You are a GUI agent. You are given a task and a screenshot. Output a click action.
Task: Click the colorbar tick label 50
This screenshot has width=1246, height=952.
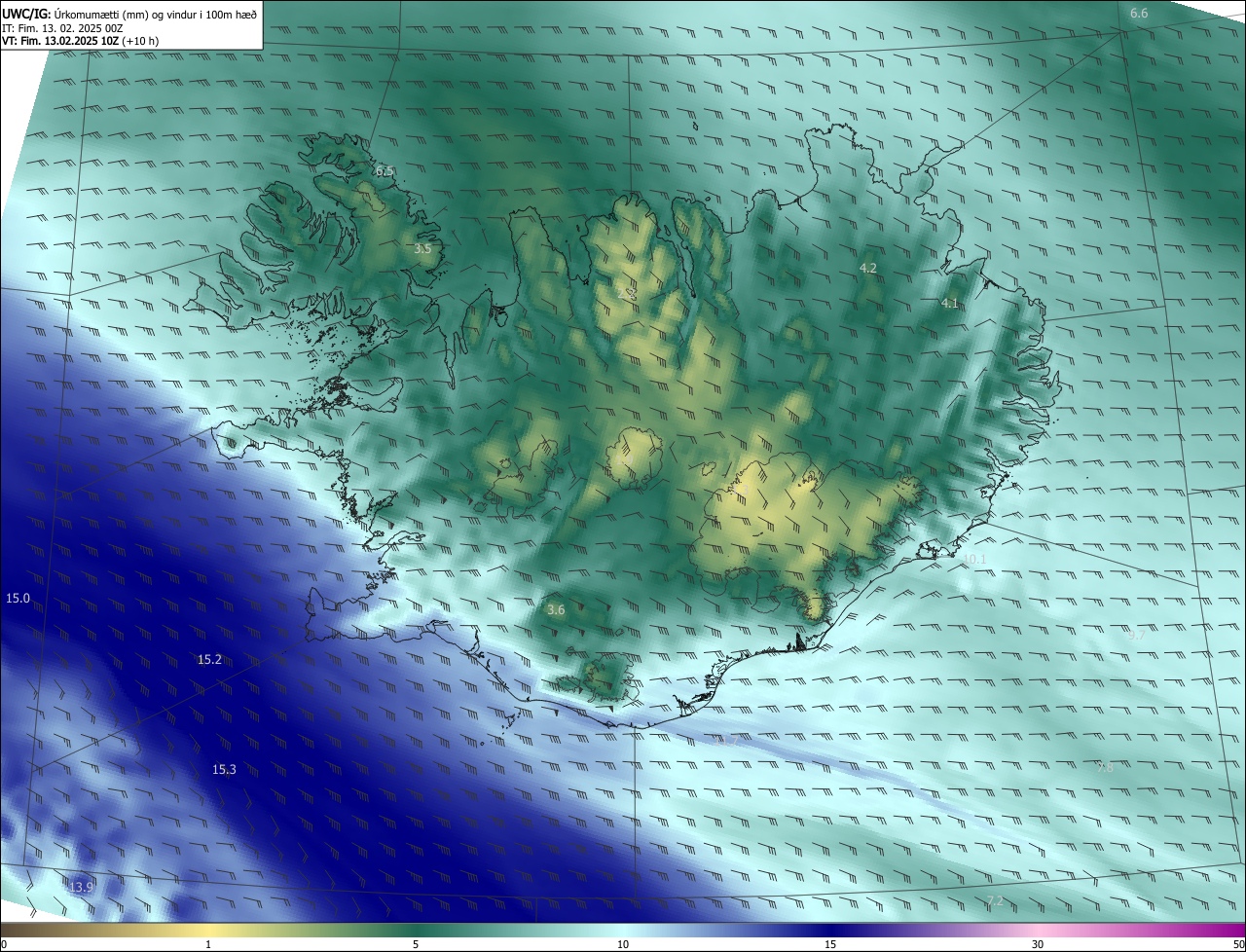[x=1238, y=944]
